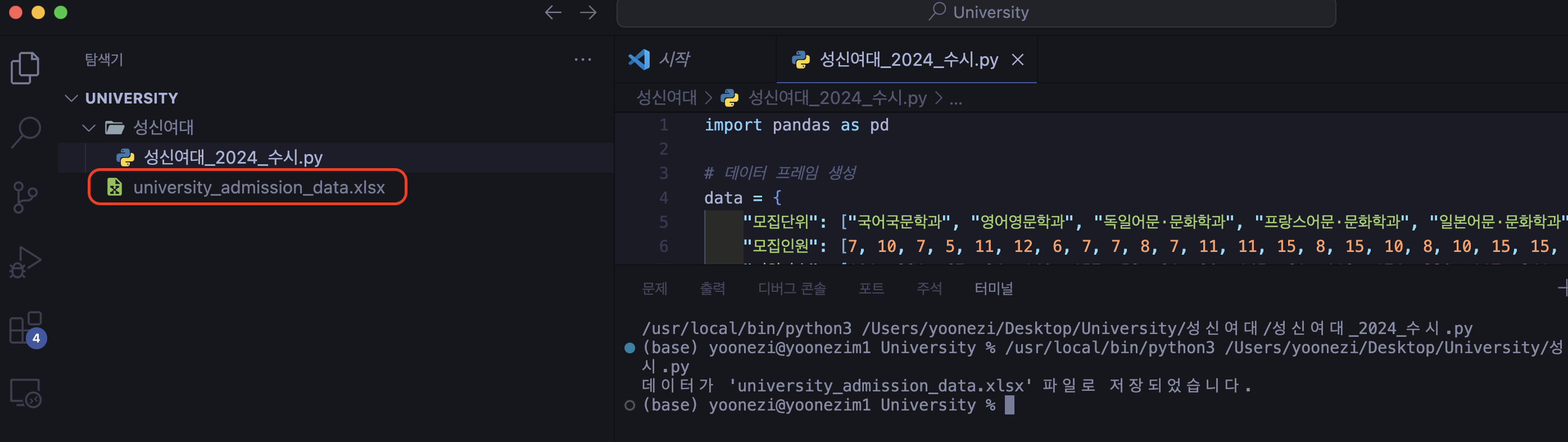
Task: Open the 출력 panel tab
Action: pyautogui.click(x=712, y=288)
